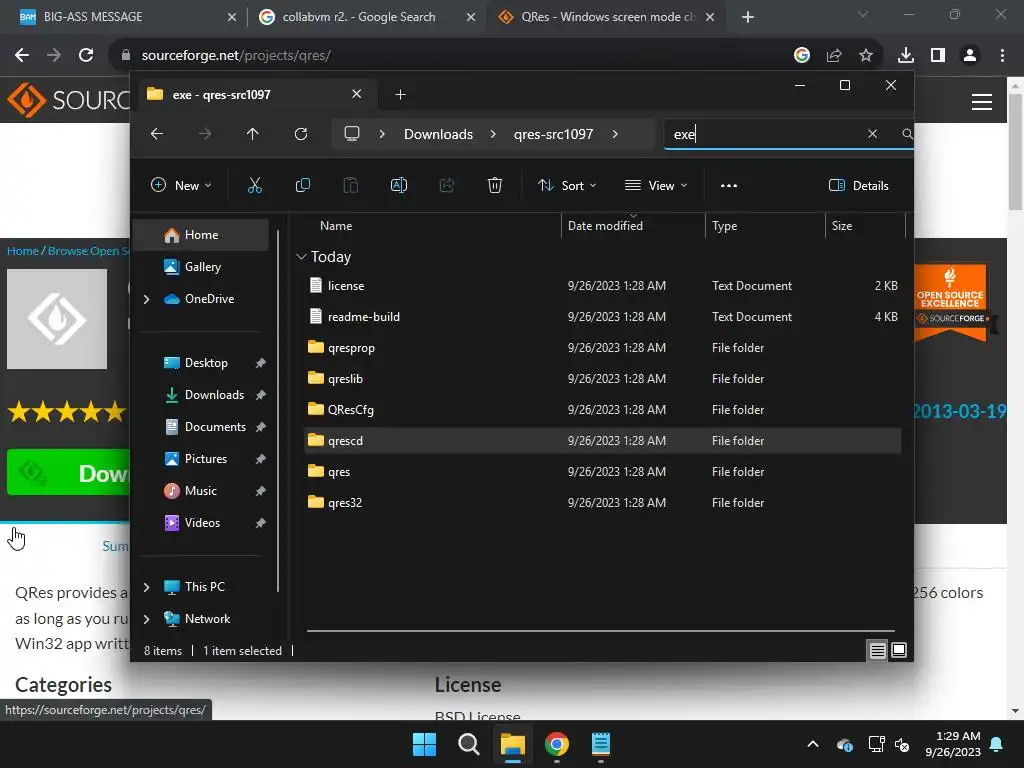Expand Network tree node
The width and height of the screenshot is (1024, 768).
tap(146, 619)
